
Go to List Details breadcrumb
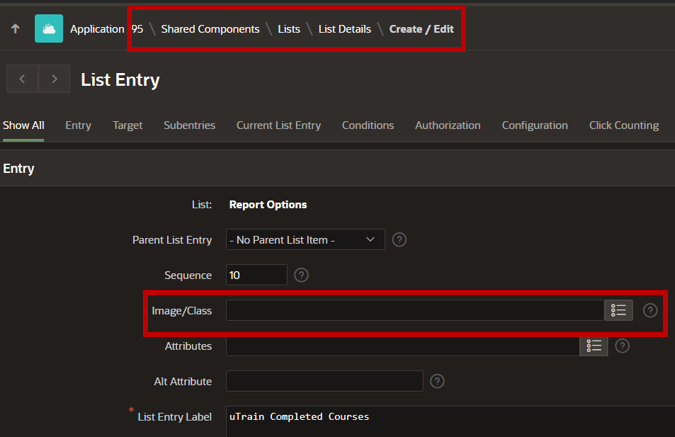(344, 29)
